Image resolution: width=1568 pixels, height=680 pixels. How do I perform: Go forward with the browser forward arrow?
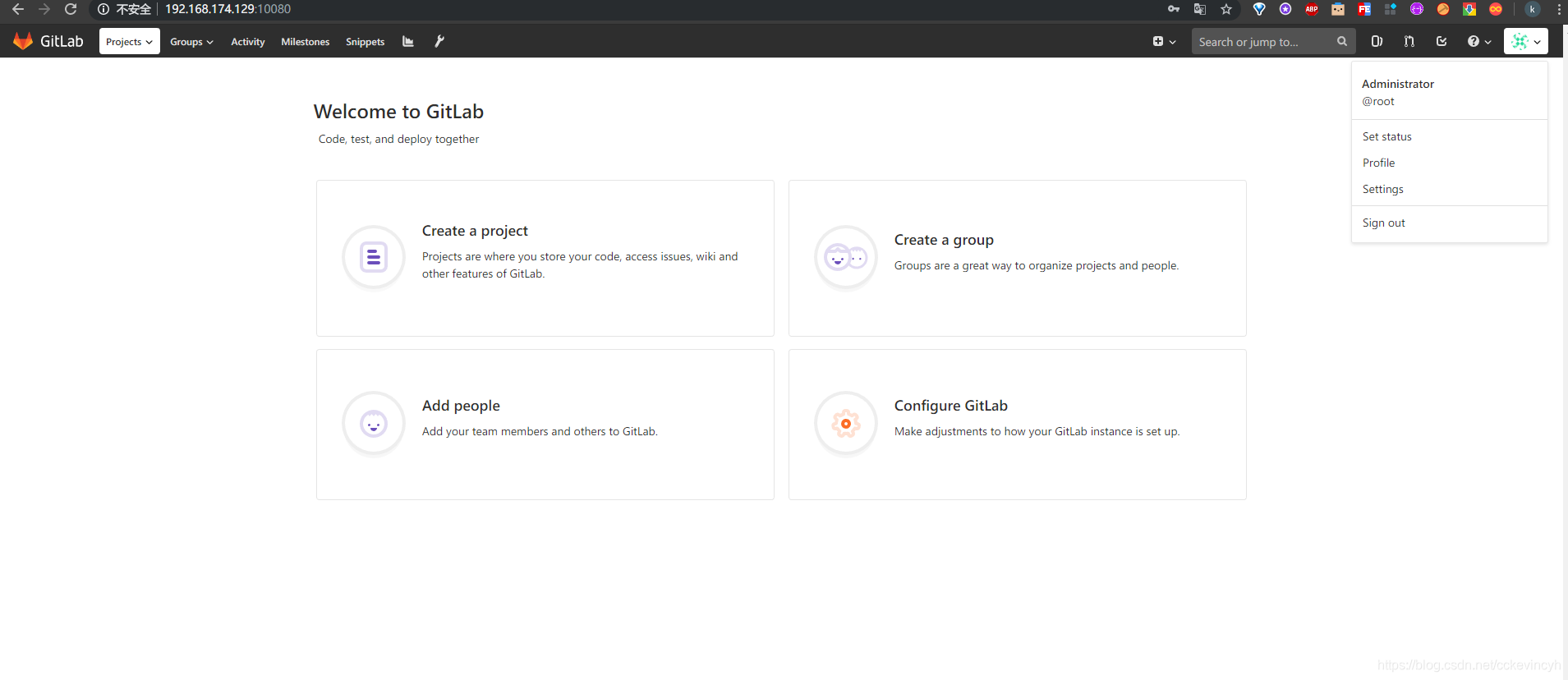click(44, 9)
